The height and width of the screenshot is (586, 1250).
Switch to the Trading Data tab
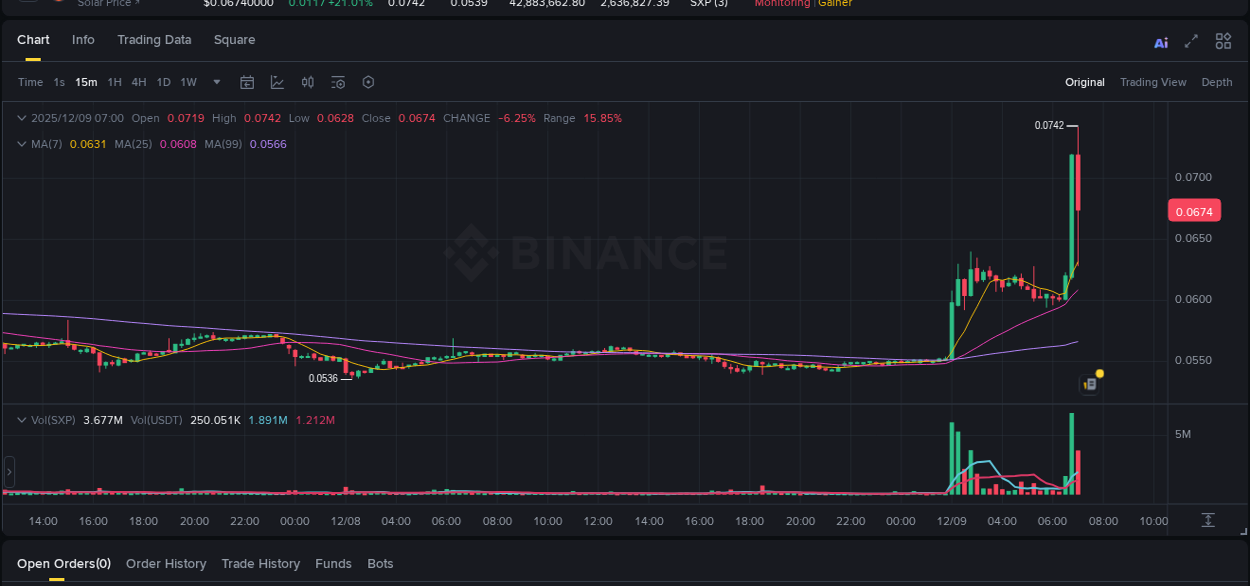point(154,40)
